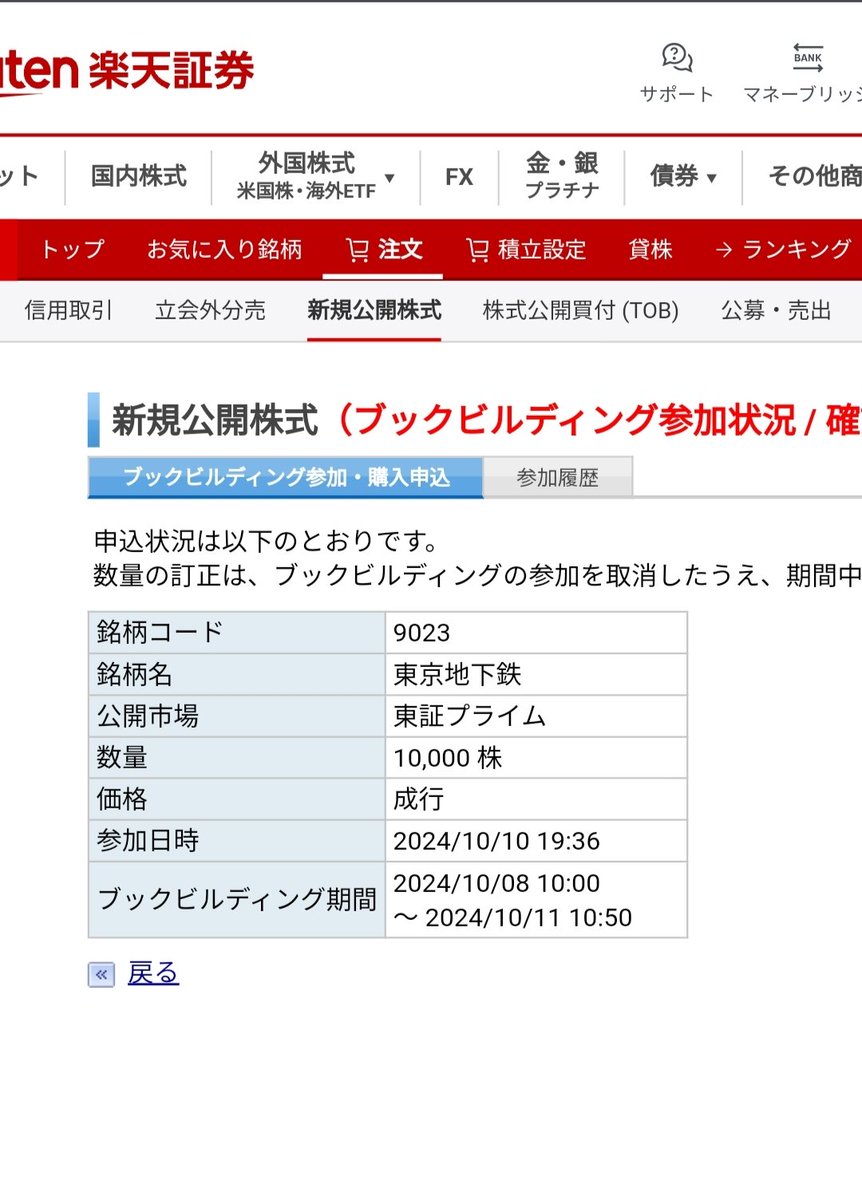Click the 株式公開買付 (TOB) option

pyautogui.click(x=580, y=311)
